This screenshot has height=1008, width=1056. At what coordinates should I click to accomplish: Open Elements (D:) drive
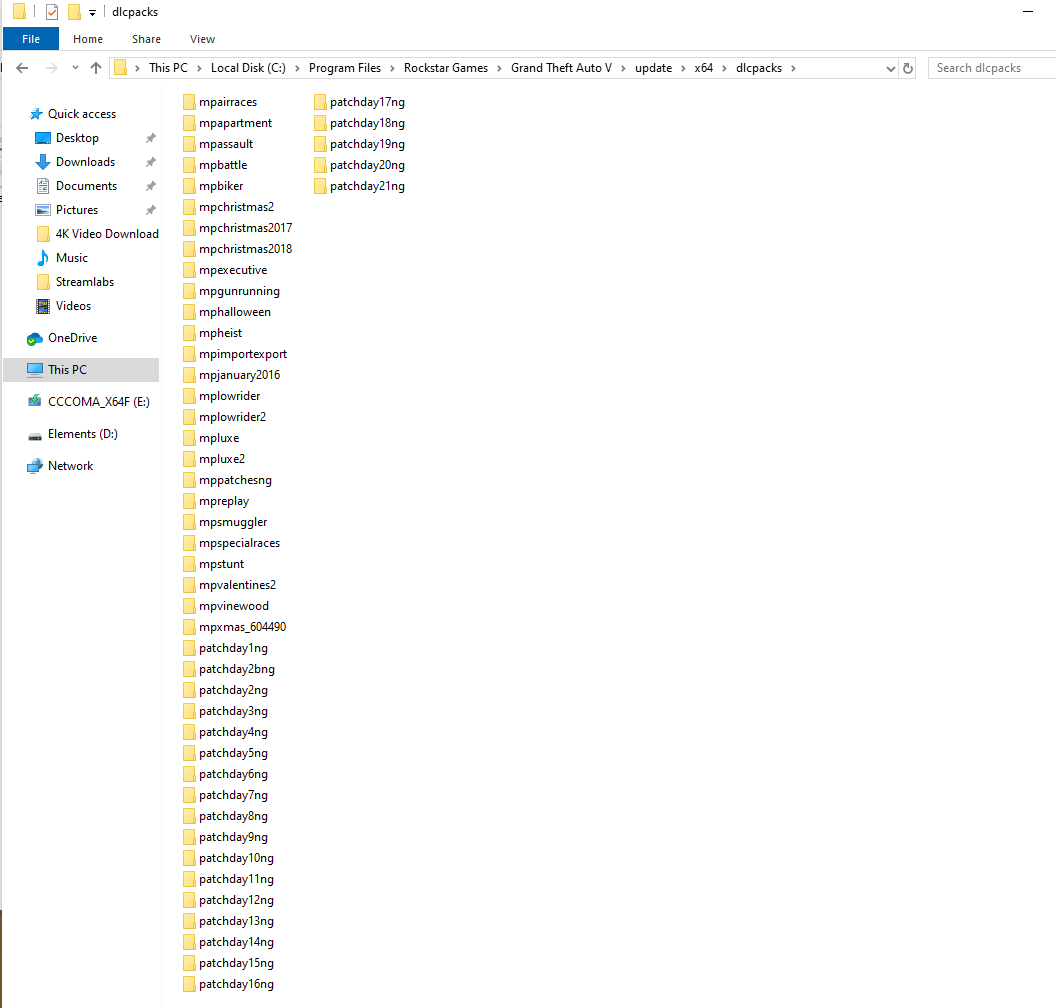point(82,434)
